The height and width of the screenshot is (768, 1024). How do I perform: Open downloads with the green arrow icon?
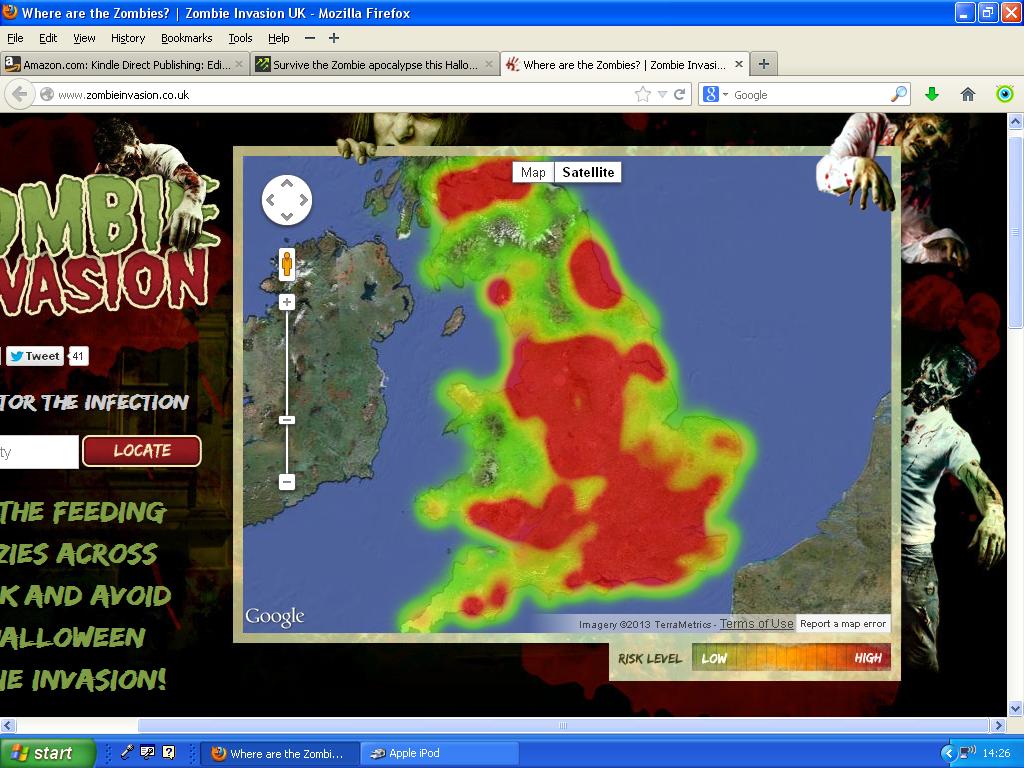(x=932, y=94)
